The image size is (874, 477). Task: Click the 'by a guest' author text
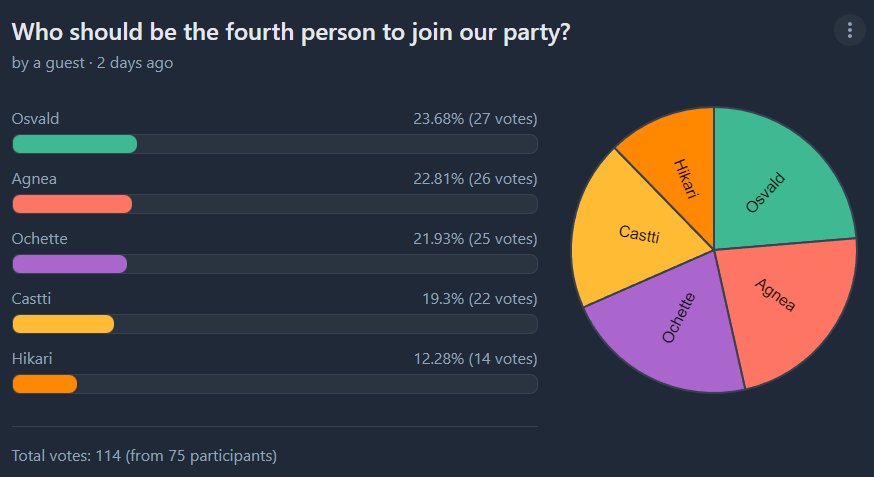tap(48, 63)
